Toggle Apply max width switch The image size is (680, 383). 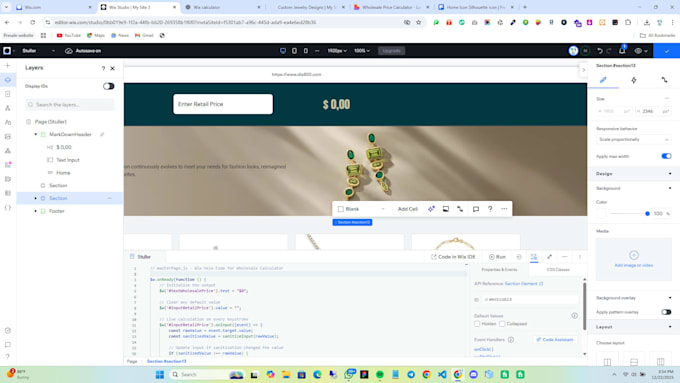[x=666, y=156]
